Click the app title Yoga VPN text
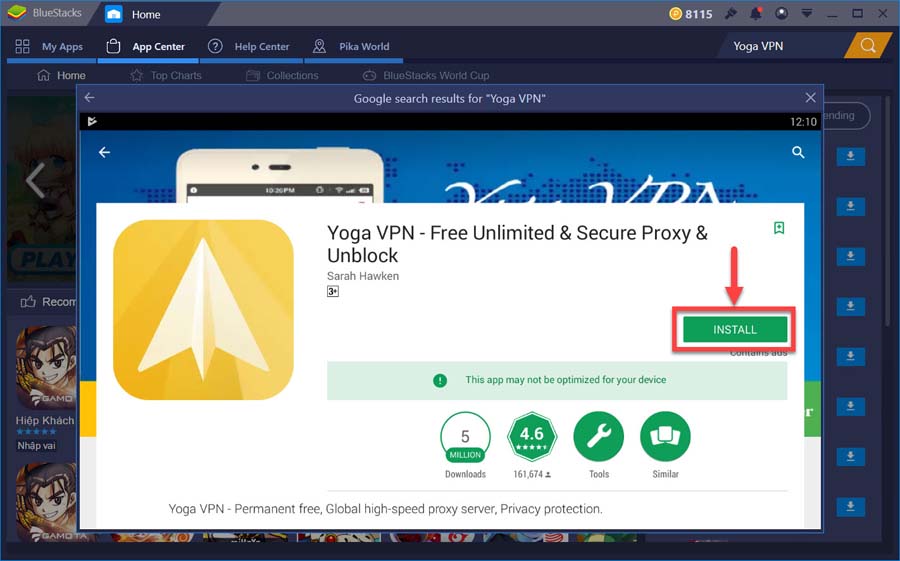 pos(517,243)
